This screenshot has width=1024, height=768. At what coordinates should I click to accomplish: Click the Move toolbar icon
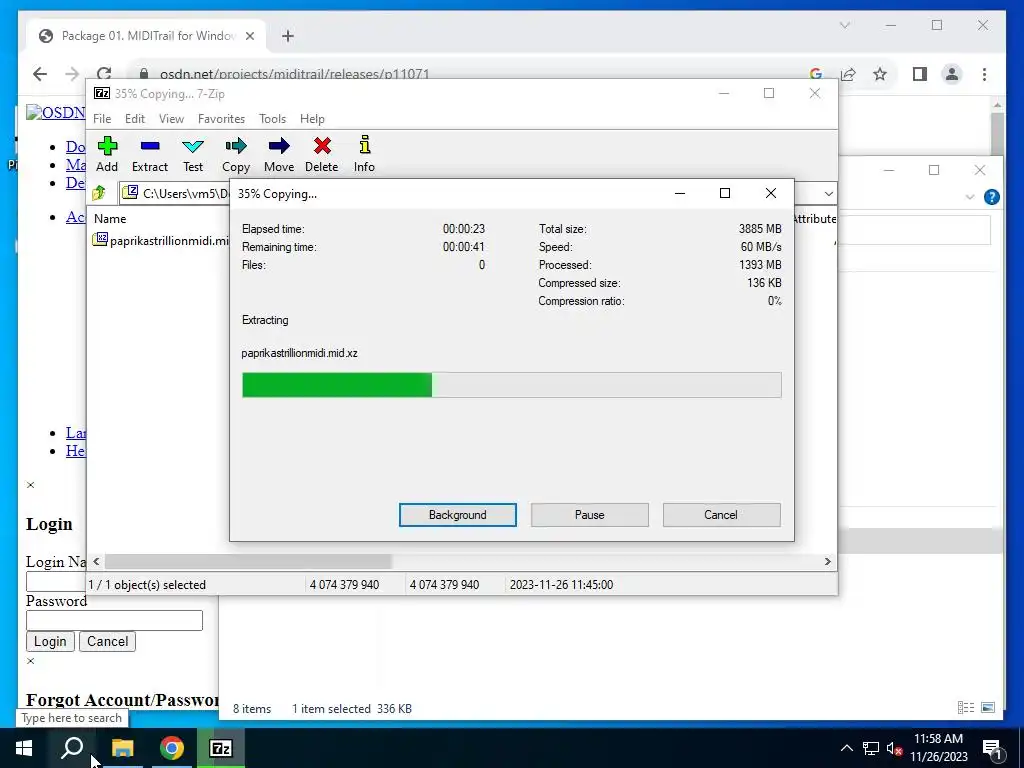tap(279, 154)
